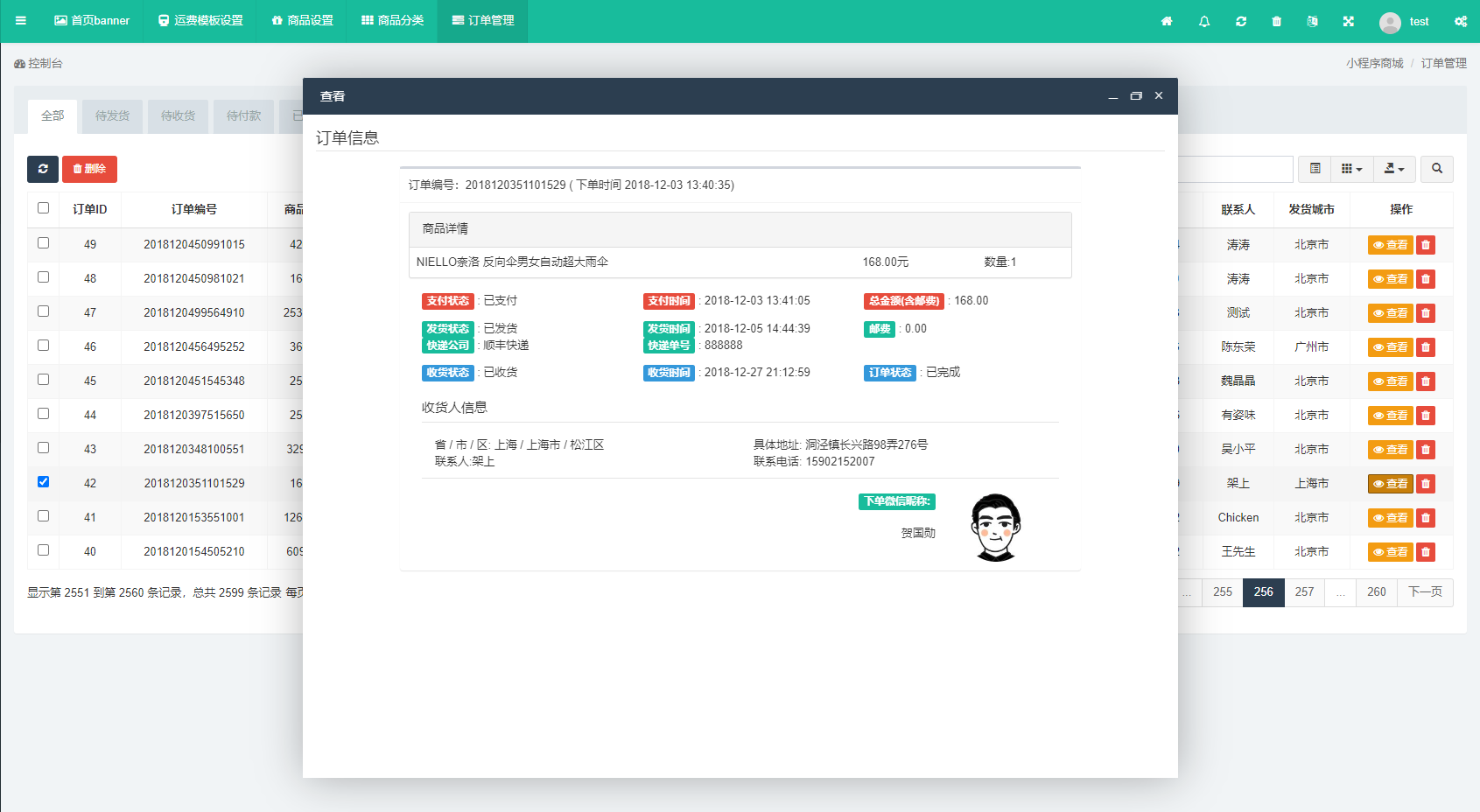Uncheck the checkbox for order 42

pos(43,482)
